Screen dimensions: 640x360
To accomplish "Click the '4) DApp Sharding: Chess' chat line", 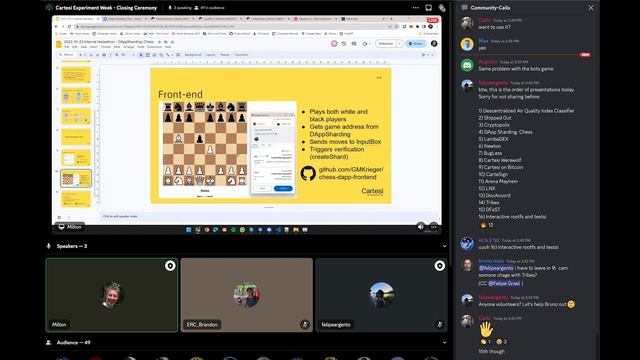I will [505, 132].
